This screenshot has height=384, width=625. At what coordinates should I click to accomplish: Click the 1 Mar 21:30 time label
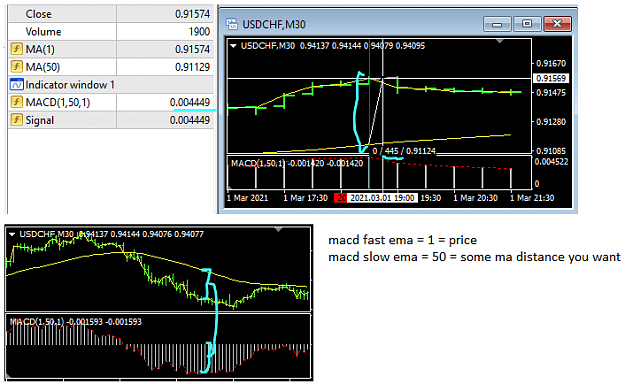pos(532,198)
